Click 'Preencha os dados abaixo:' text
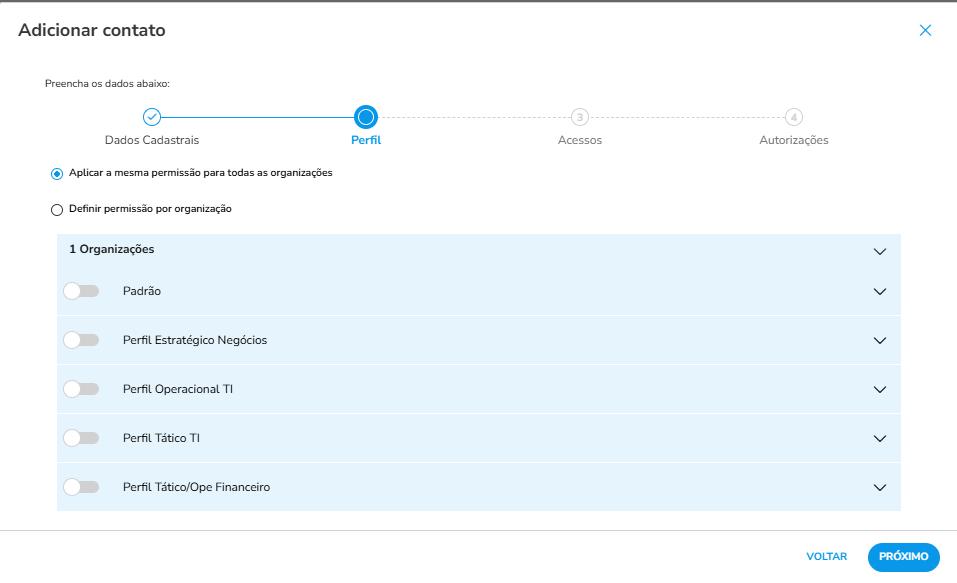Screen dimensions: 957x583 pyautogui.click(x=107, y=84)
